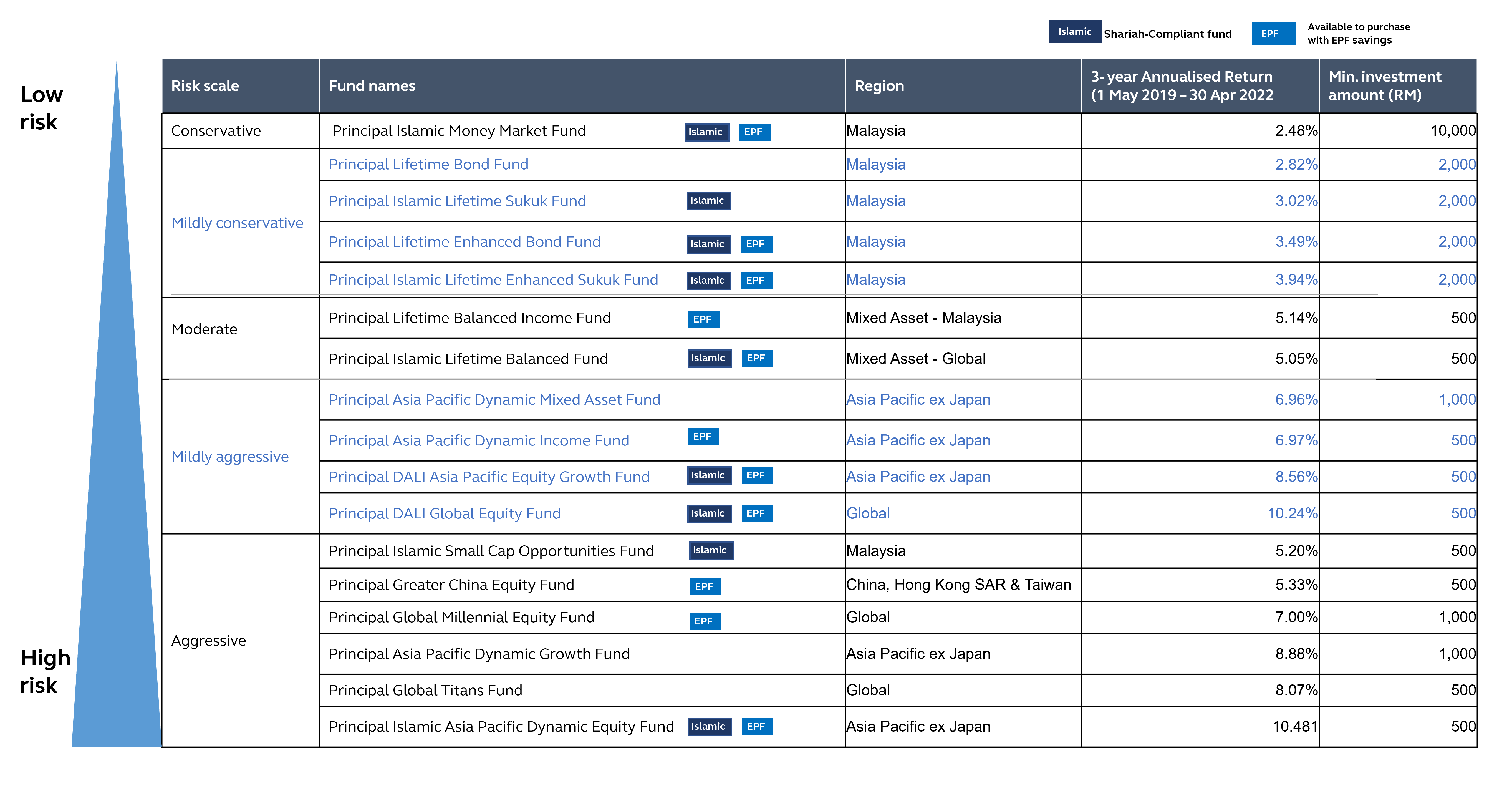Open Principal Lifetime Enhanced Bond Fund link
Image resolution: width=1512 pixels, height=791 pixels.
[x=464, y=242]
